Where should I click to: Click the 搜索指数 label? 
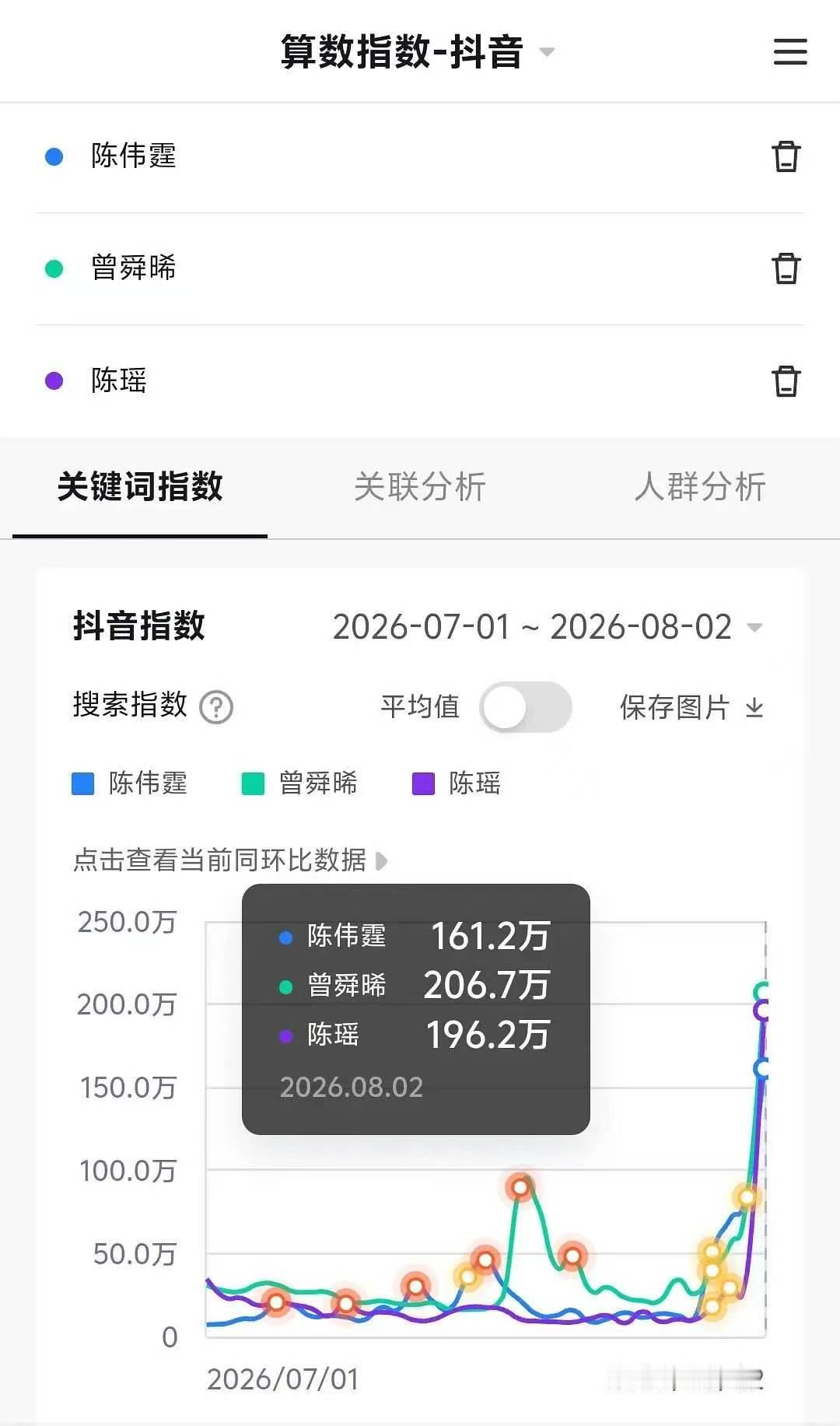tap(130, 705)
